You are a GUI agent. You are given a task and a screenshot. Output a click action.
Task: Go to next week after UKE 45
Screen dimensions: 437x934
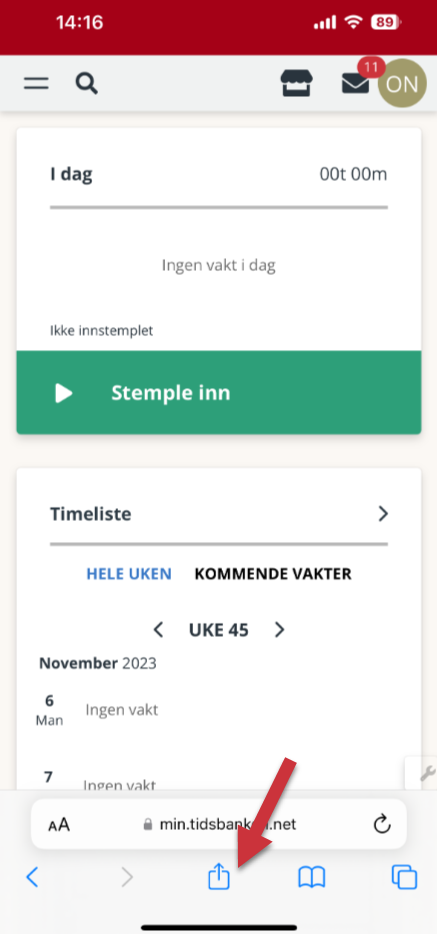coord(279,630)
